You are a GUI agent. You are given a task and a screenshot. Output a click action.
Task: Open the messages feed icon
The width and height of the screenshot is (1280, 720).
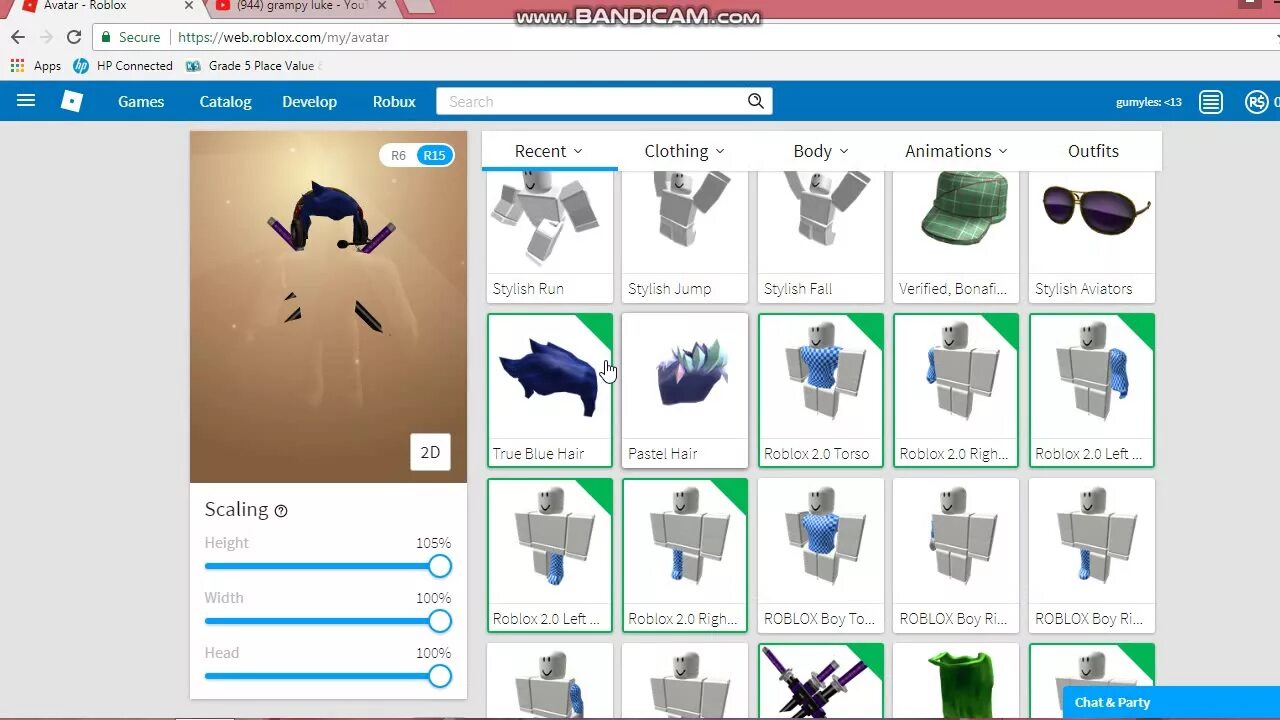pyautogui.click(x=1211, y=102)
